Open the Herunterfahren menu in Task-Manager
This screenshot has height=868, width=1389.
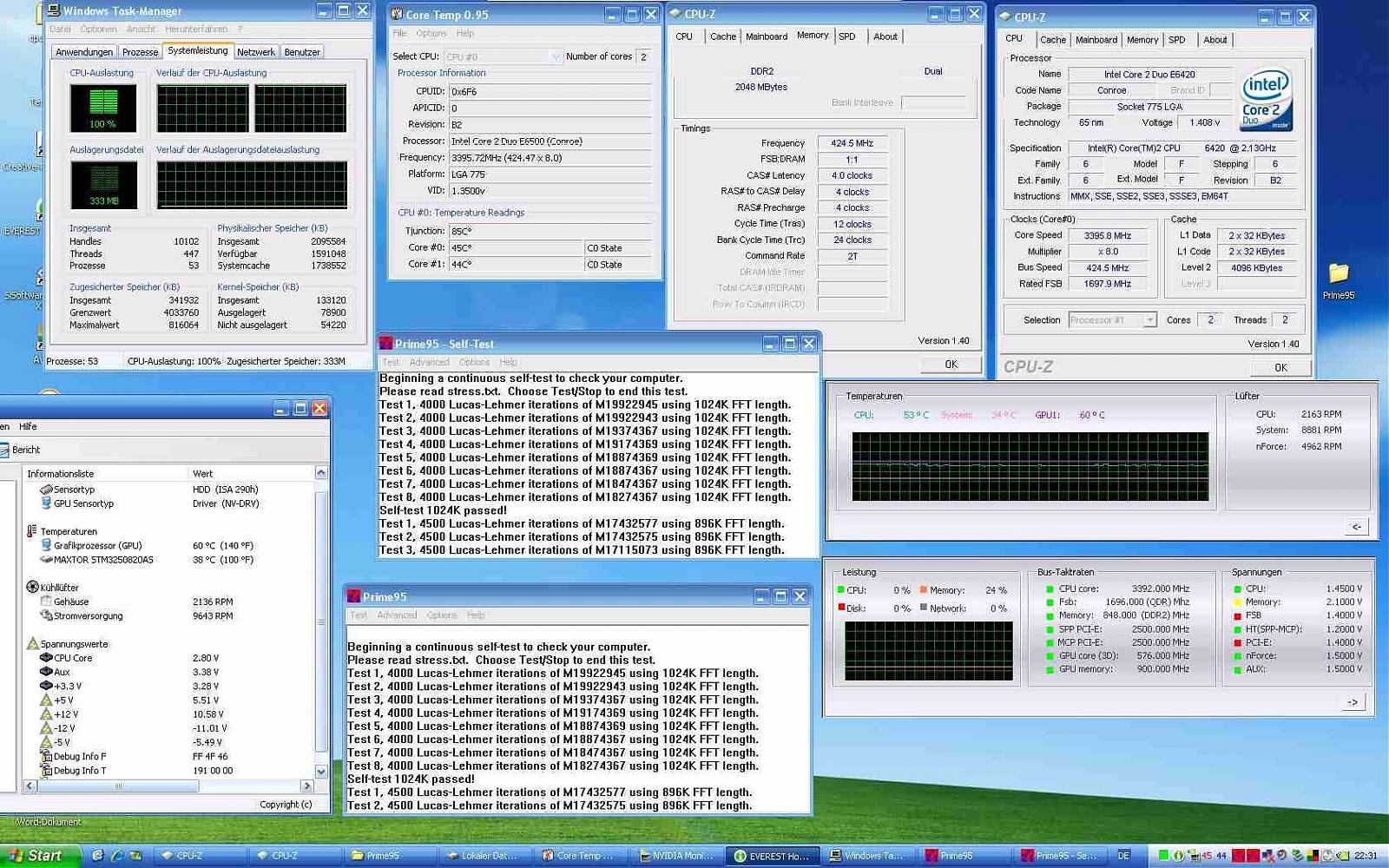click(196, 30)
